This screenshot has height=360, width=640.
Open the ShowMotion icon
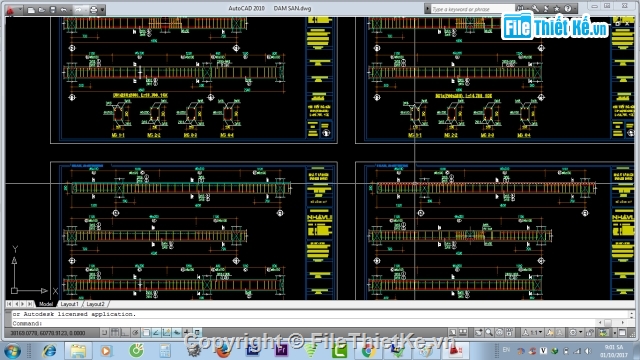click(x=509, y=333)
